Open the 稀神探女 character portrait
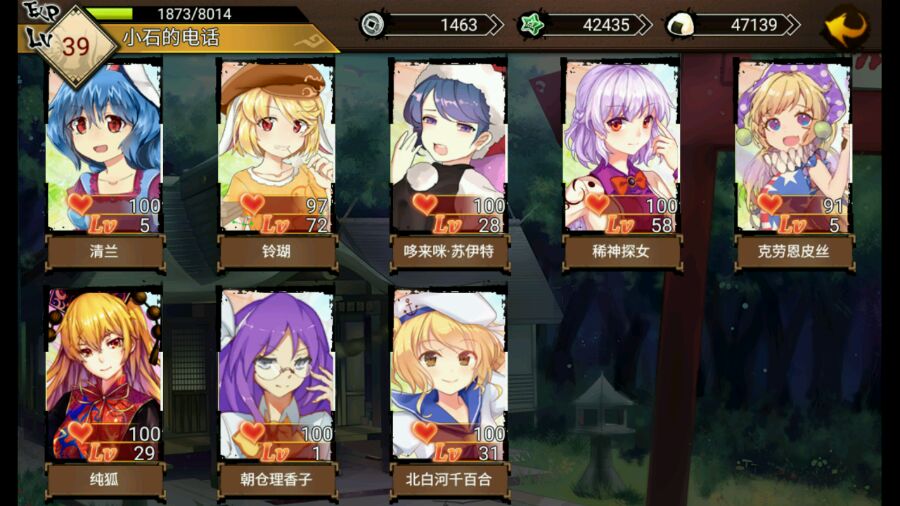The height and width of the screenshot is (506, 900). coord(622,146)
